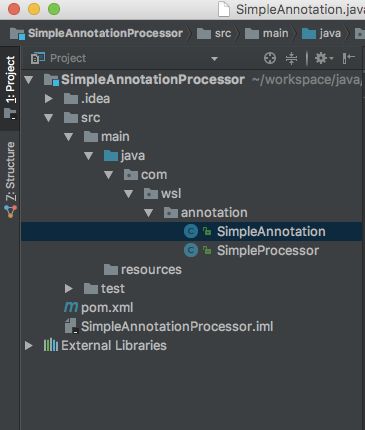Viewport: 365px width, 430px height.
Task: Click the SimpleAnnotationProcessor.iml file icon
Action: pyautogui.click(x=71, y=326)
